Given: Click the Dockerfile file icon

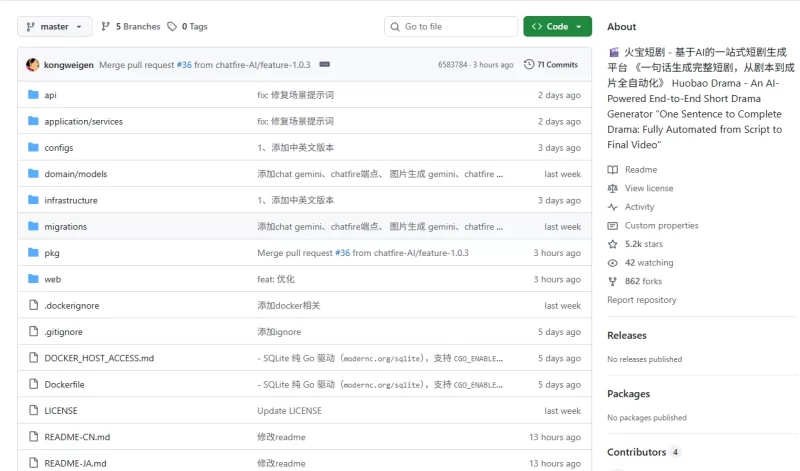Looking at the screenshot, I should [33, 384].
